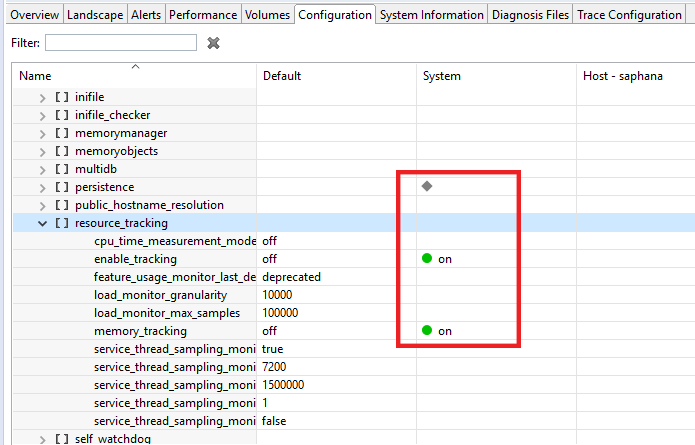Open the Trace Configuration tab
The width and height of the screenshot is (695, 445).
coord(629,15)
